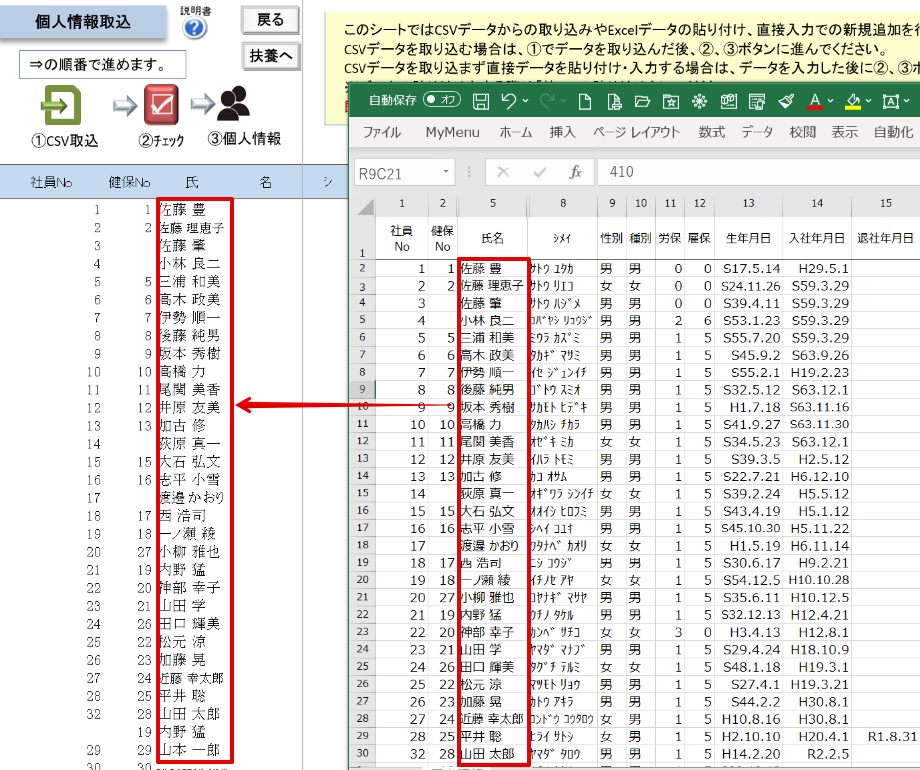The image size is (920, 770).
Task: Open the ③個人情報 people icon
Action: 234,104
